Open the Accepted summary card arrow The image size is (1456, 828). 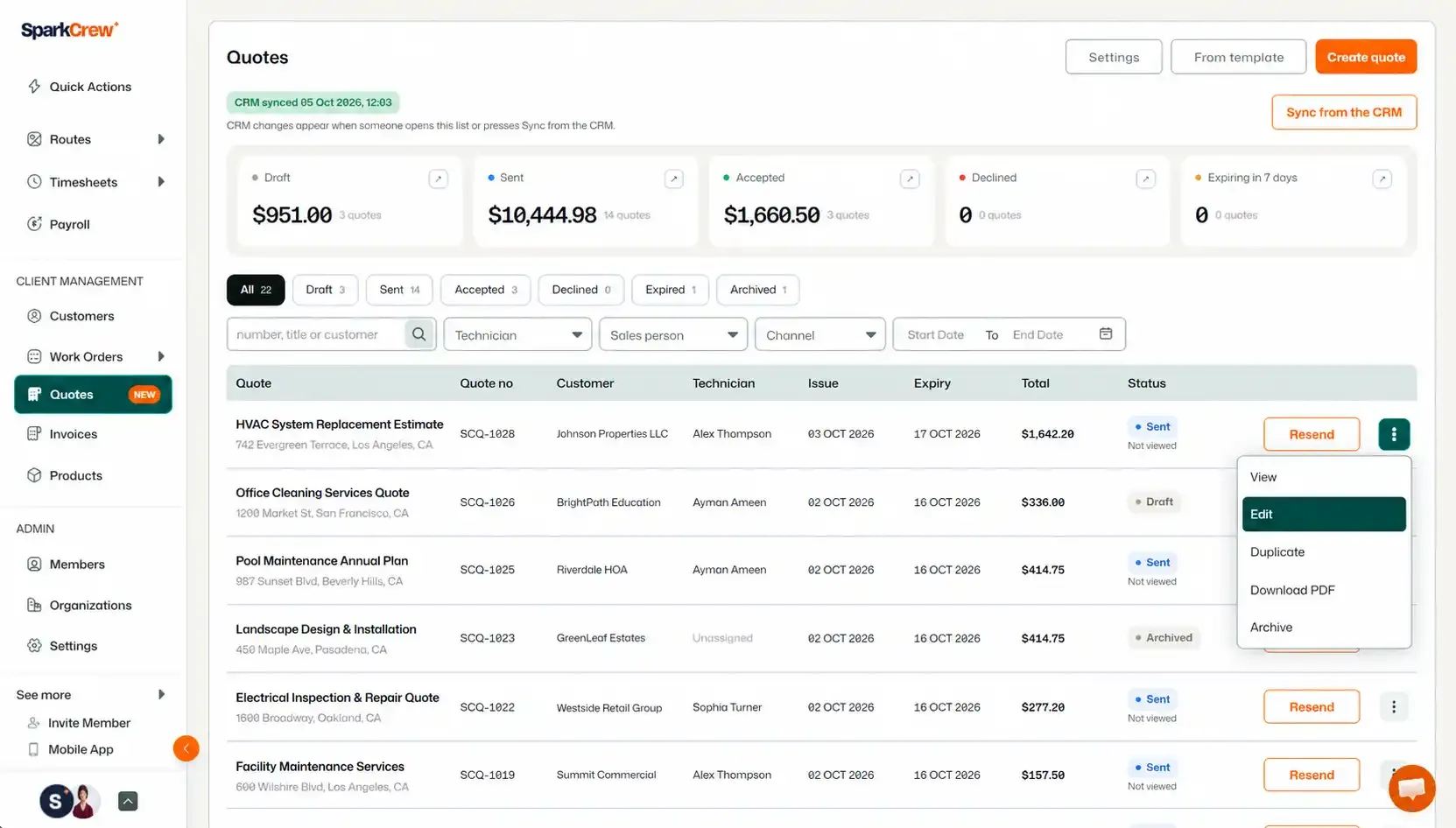pyautogui.click(x=911, y=179)
